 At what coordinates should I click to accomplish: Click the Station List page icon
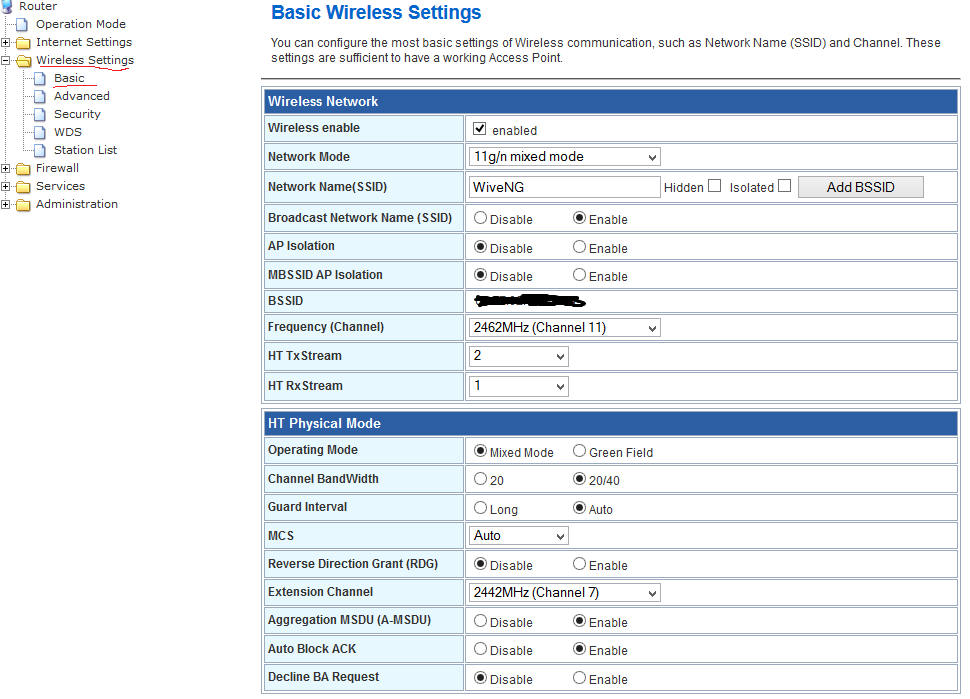coord(40,150)
